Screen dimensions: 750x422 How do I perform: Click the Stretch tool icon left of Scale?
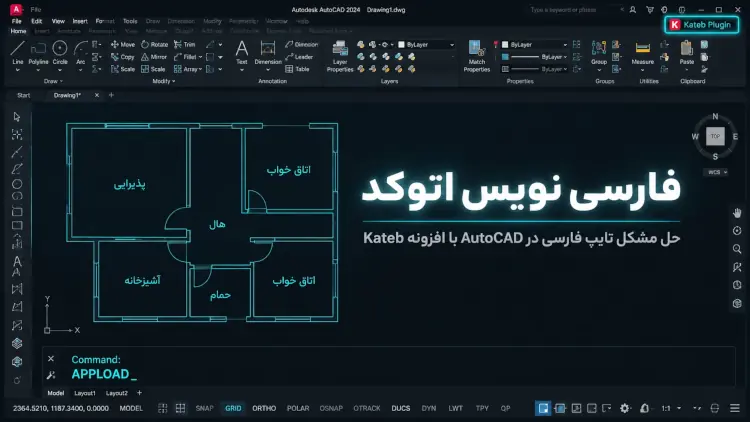(115, 69)
